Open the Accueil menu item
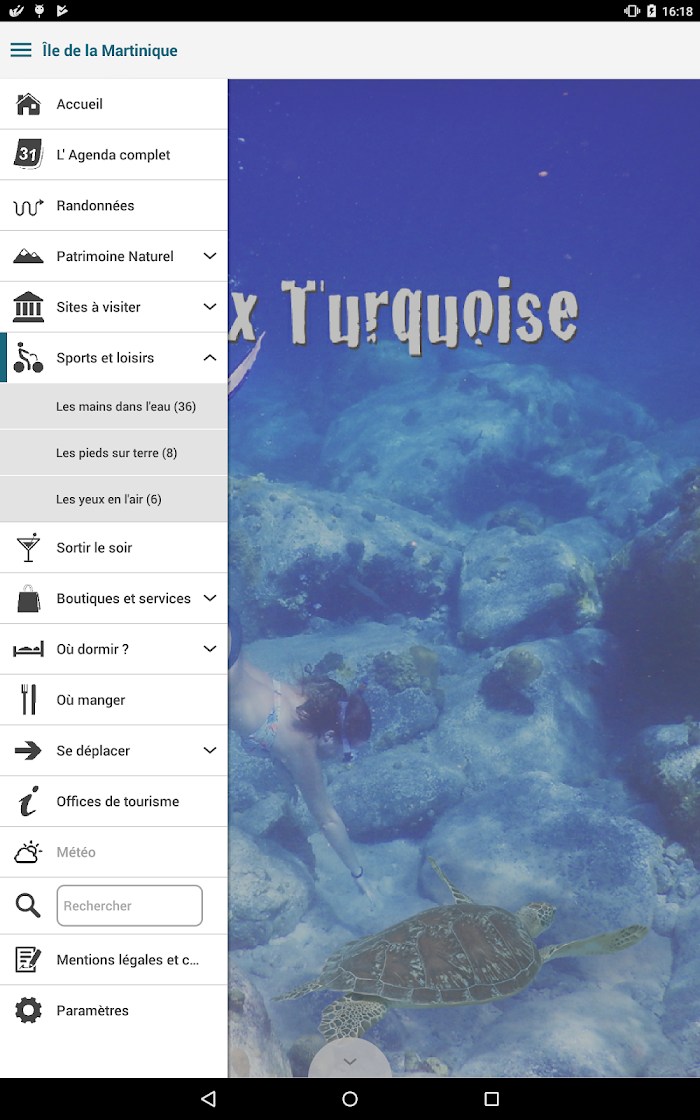The image size is (700, 1120). tap(114, 104)
